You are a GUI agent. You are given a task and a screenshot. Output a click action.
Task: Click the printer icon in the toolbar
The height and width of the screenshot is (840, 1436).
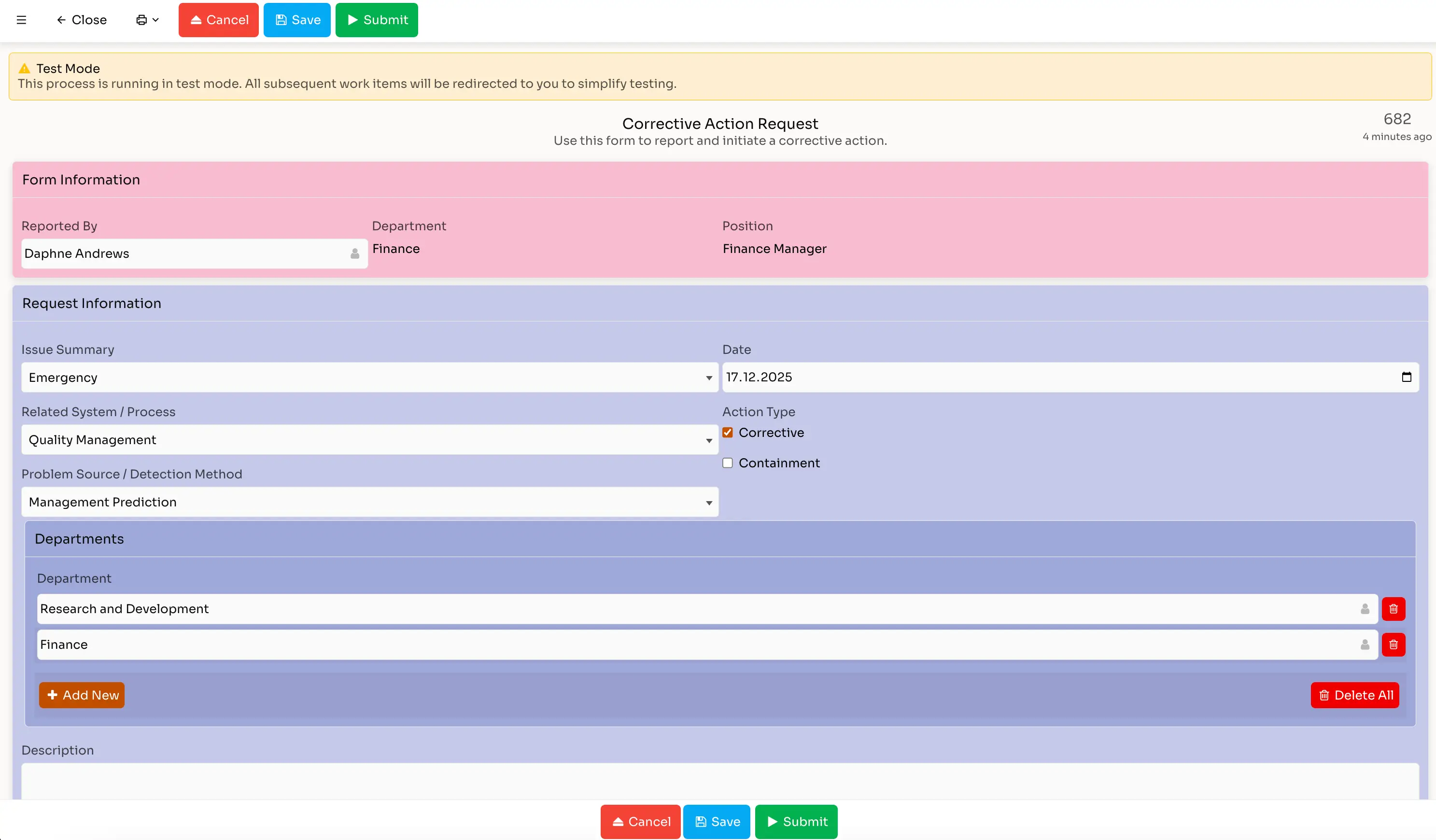(x=141, y=20)
